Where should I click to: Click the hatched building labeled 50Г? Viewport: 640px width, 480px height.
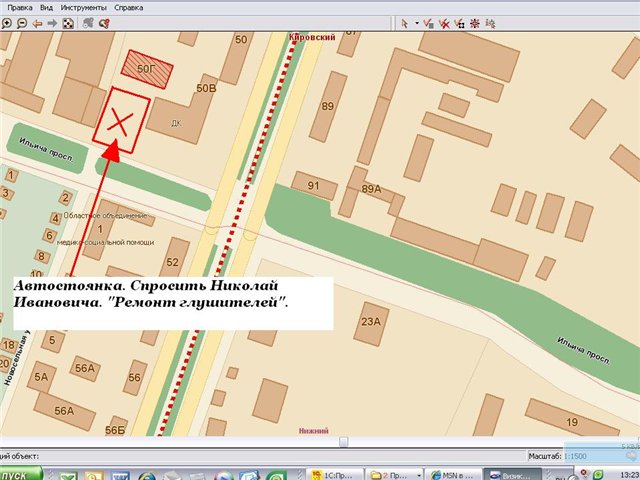click(146, 68)
